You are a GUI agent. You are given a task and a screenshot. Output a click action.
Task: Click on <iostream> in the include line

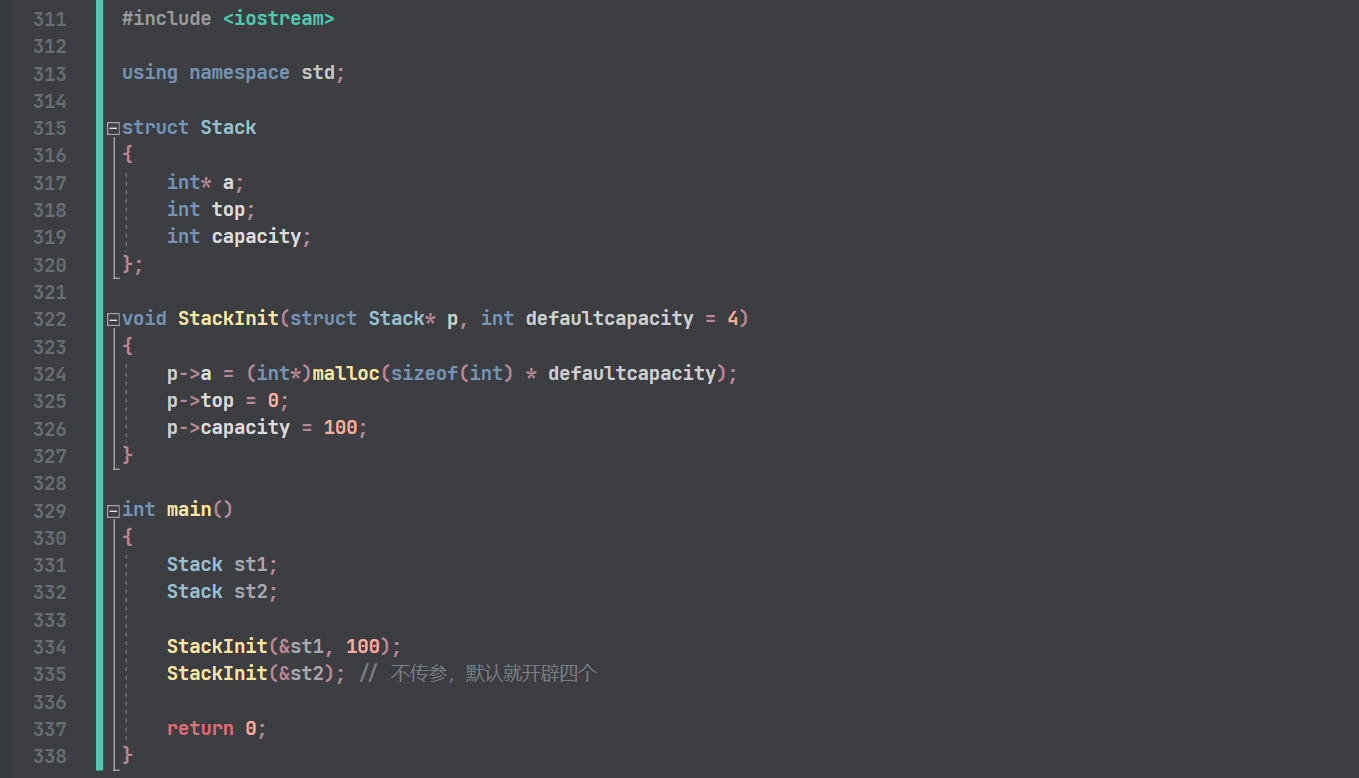pyautogui.click(x=279, y=18)
